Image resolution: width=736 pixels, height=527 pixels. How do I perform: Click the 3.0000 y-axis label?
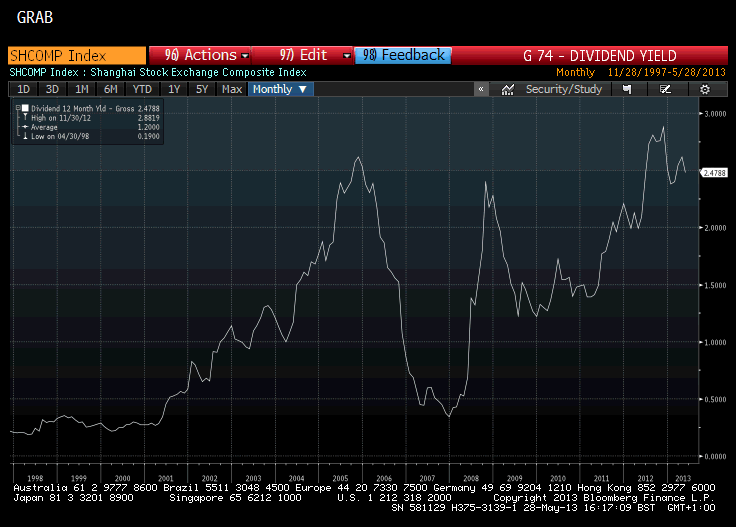[715, 114]
